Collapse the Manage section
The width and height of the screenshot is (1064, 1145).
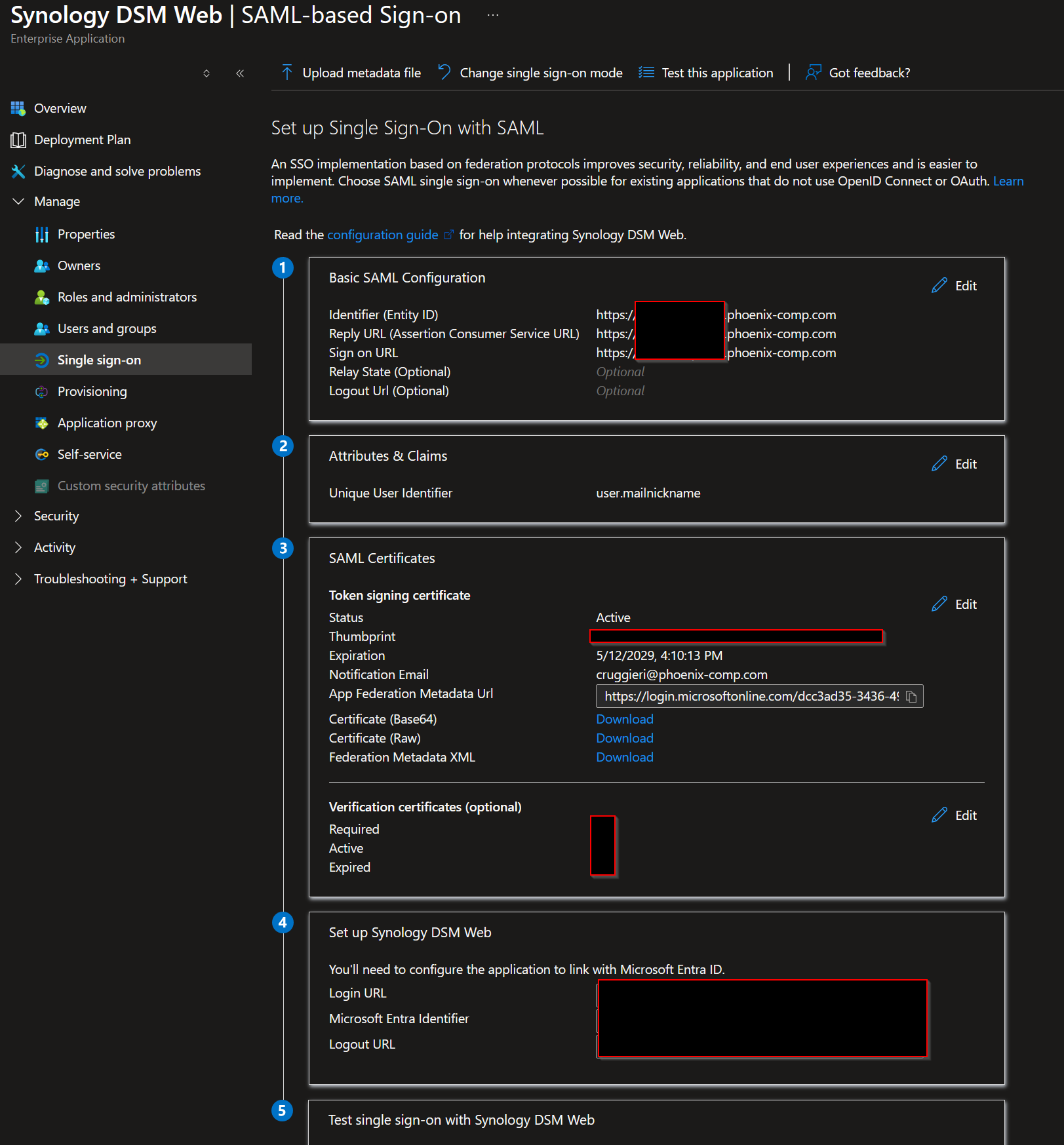tap(18, 201)
